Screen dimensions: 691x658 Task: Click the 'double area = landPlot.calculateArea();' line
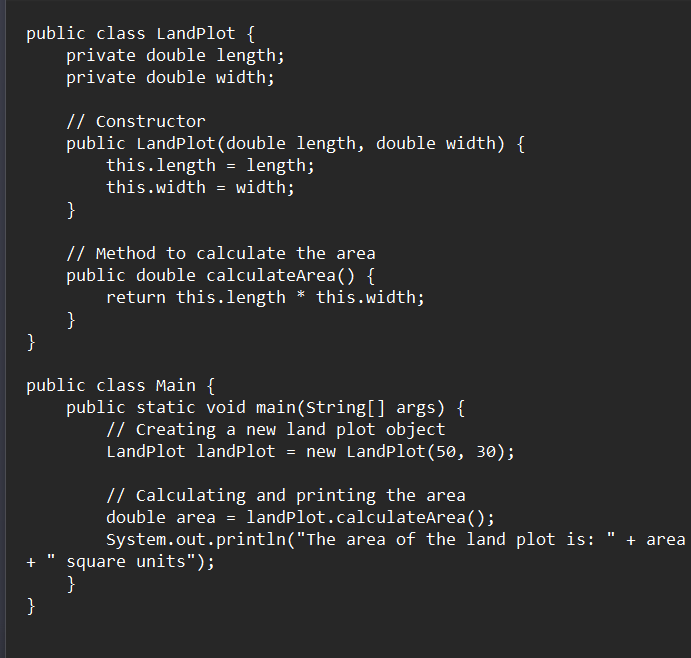301,518
